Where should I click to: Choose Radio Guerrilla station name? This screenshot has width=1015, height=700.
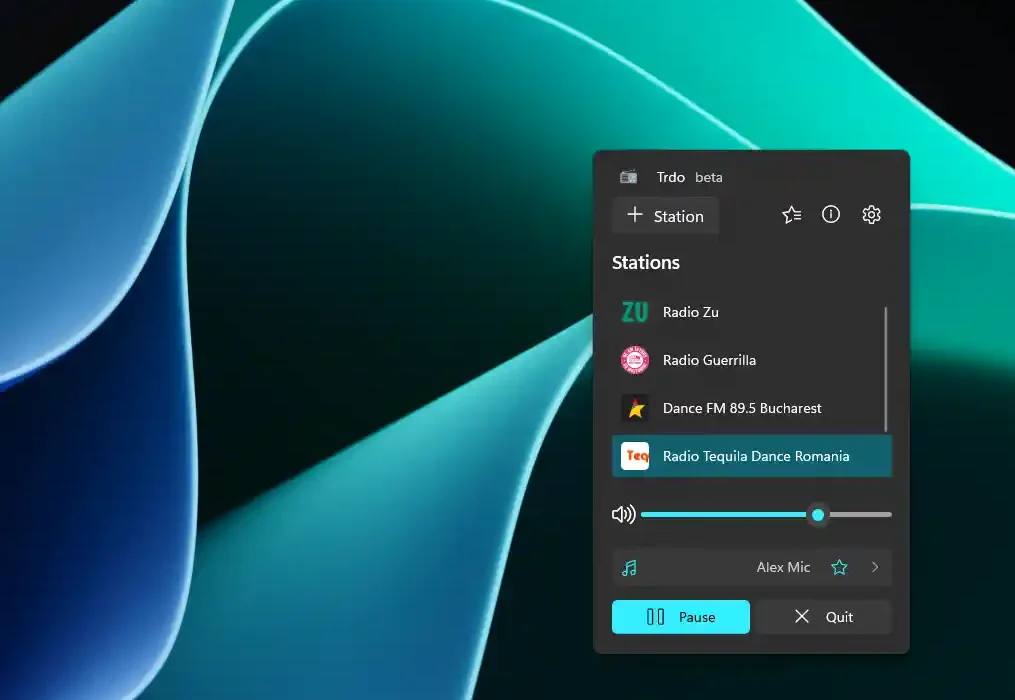click(709, 360)
